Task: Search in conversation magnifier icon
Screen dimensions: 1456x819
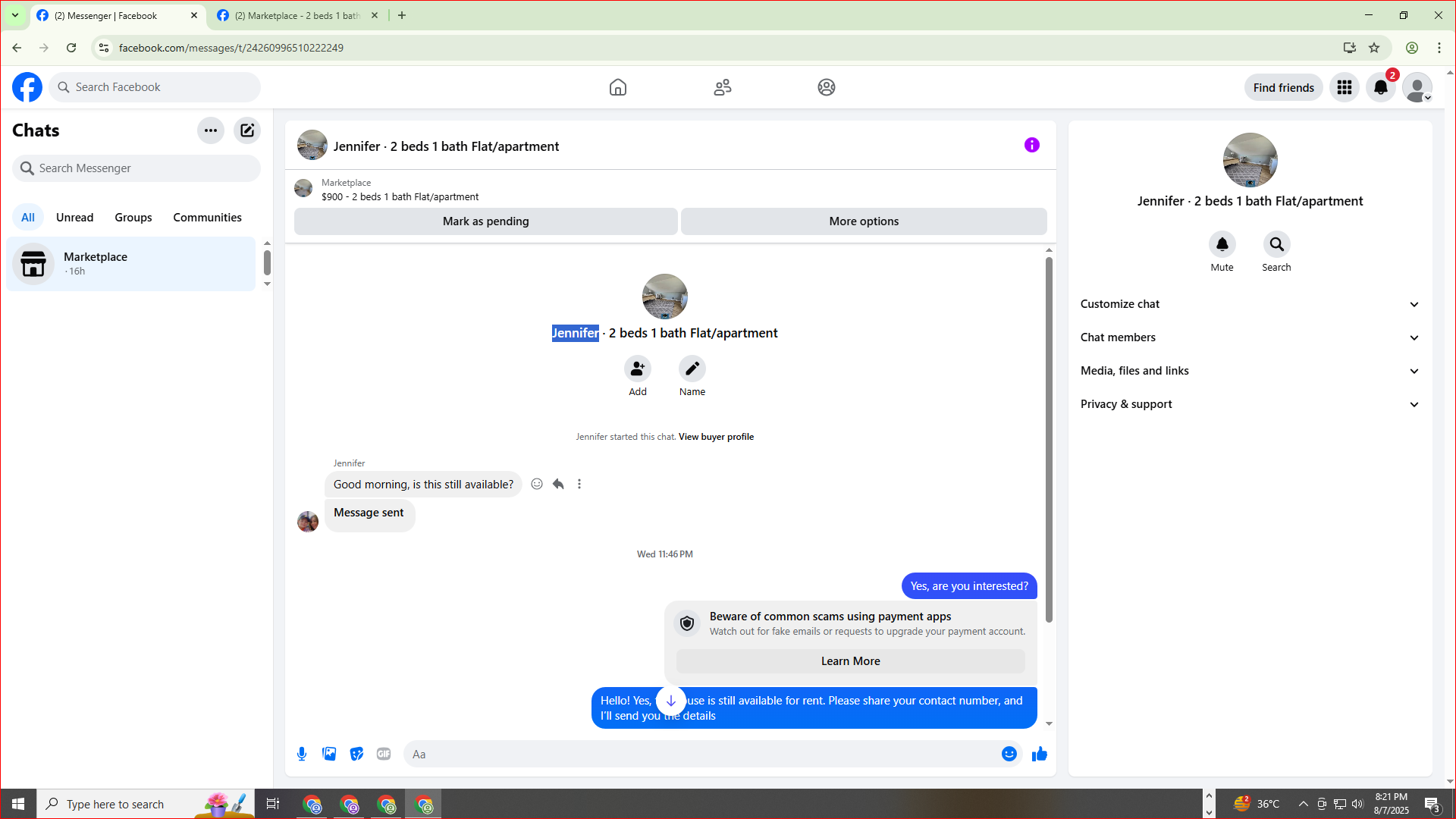Action: tap(1277, 244)
